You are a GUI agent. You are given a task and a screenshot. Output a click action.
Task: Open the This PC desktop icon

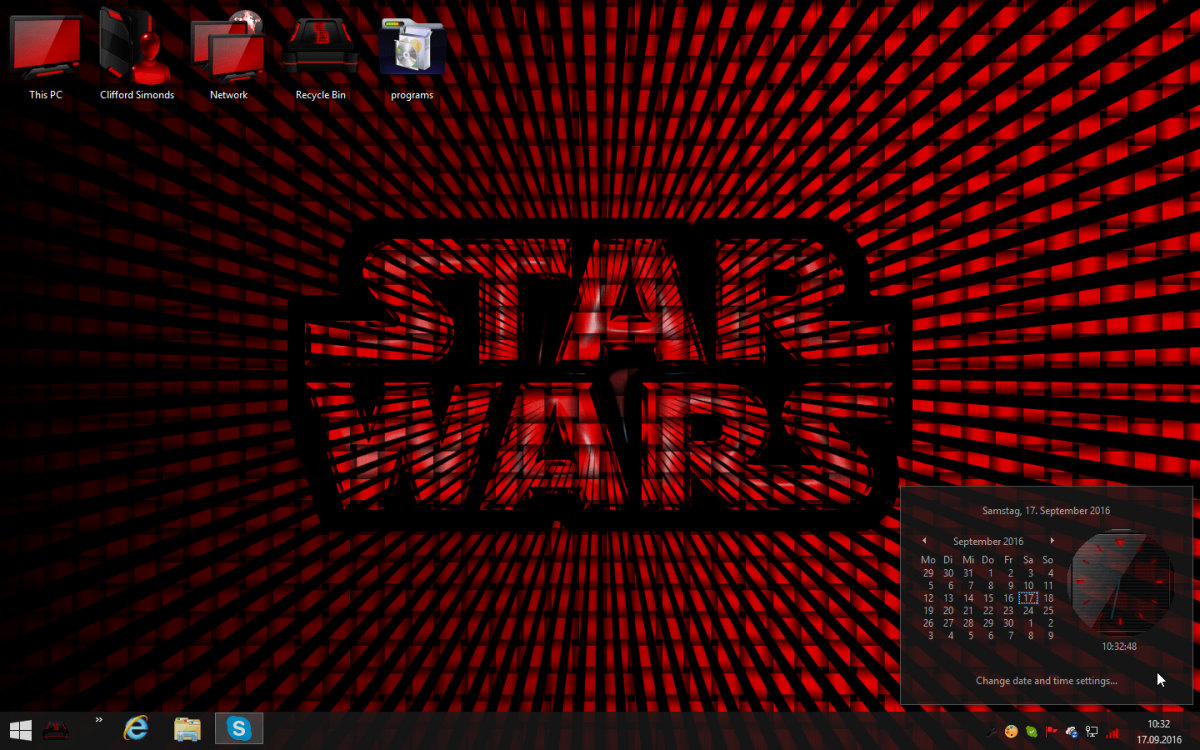click(x=46, y=50)
